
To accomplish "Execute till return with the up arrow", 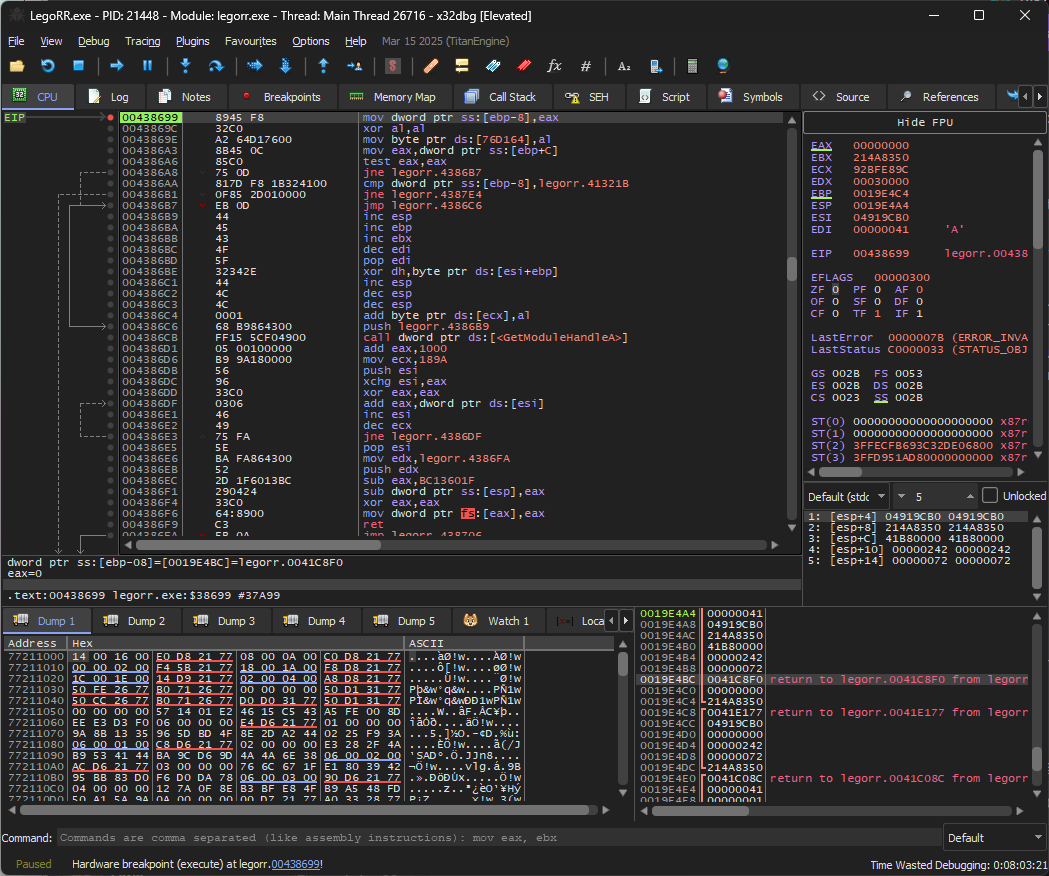I will [x=324, y=66].
